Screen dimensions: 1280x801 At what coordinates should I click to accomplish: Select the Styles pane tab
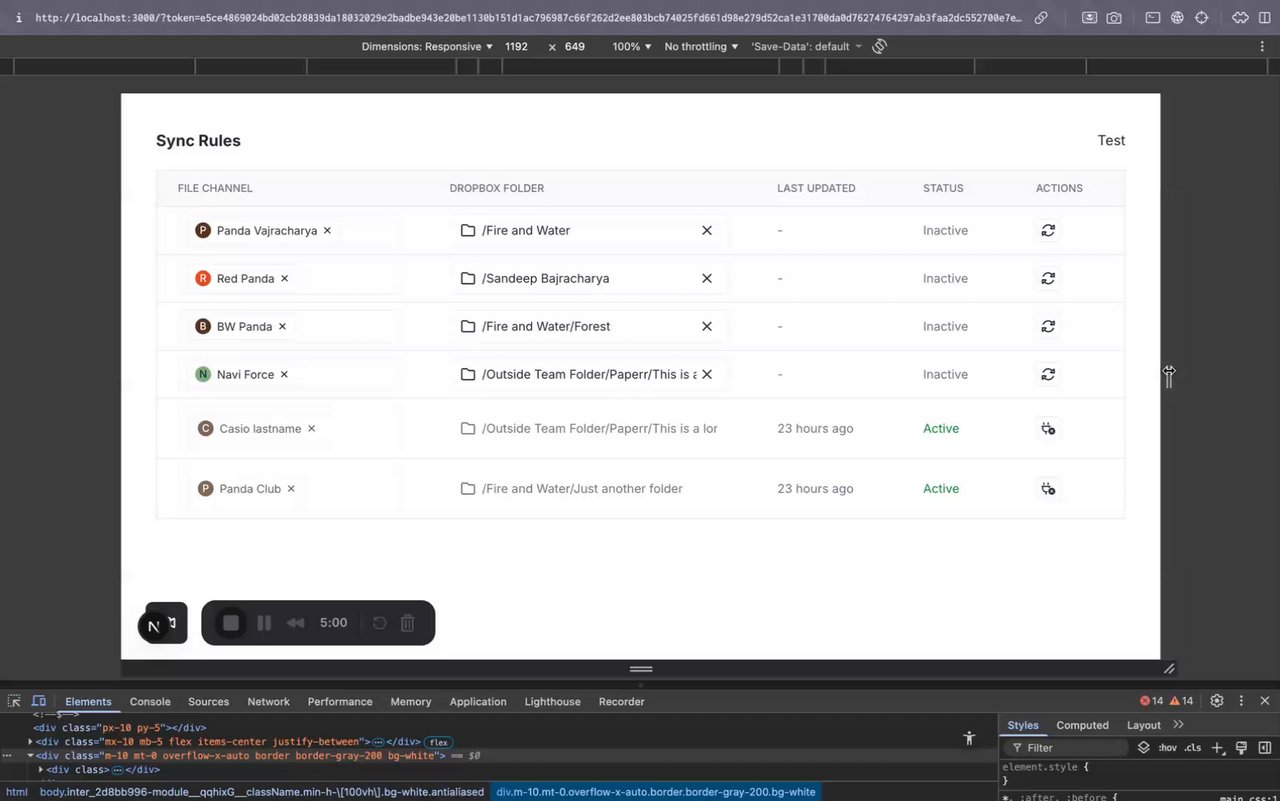pyautogui.click(x=1023, y=725)
